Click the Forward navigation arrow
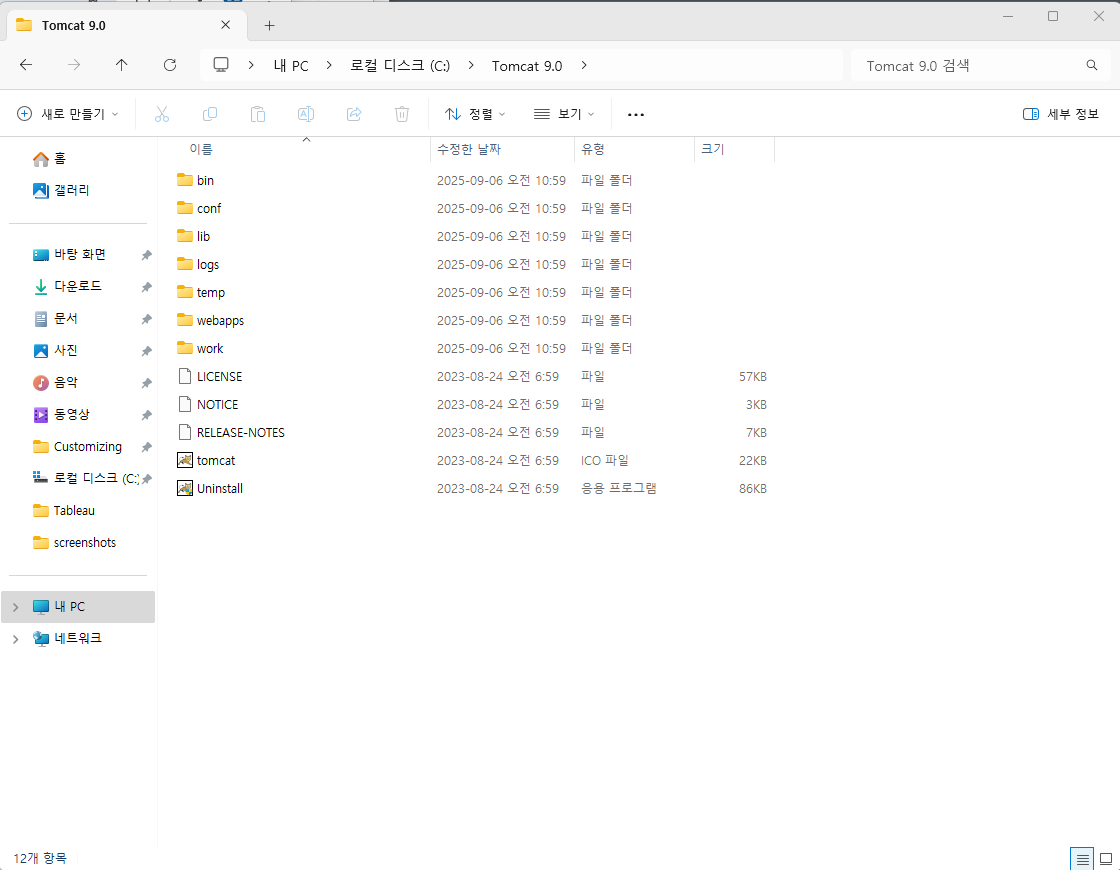Image resolution: width=1120 pixels, height=870 pixels. pyautogui.click(x=74, y=65)
